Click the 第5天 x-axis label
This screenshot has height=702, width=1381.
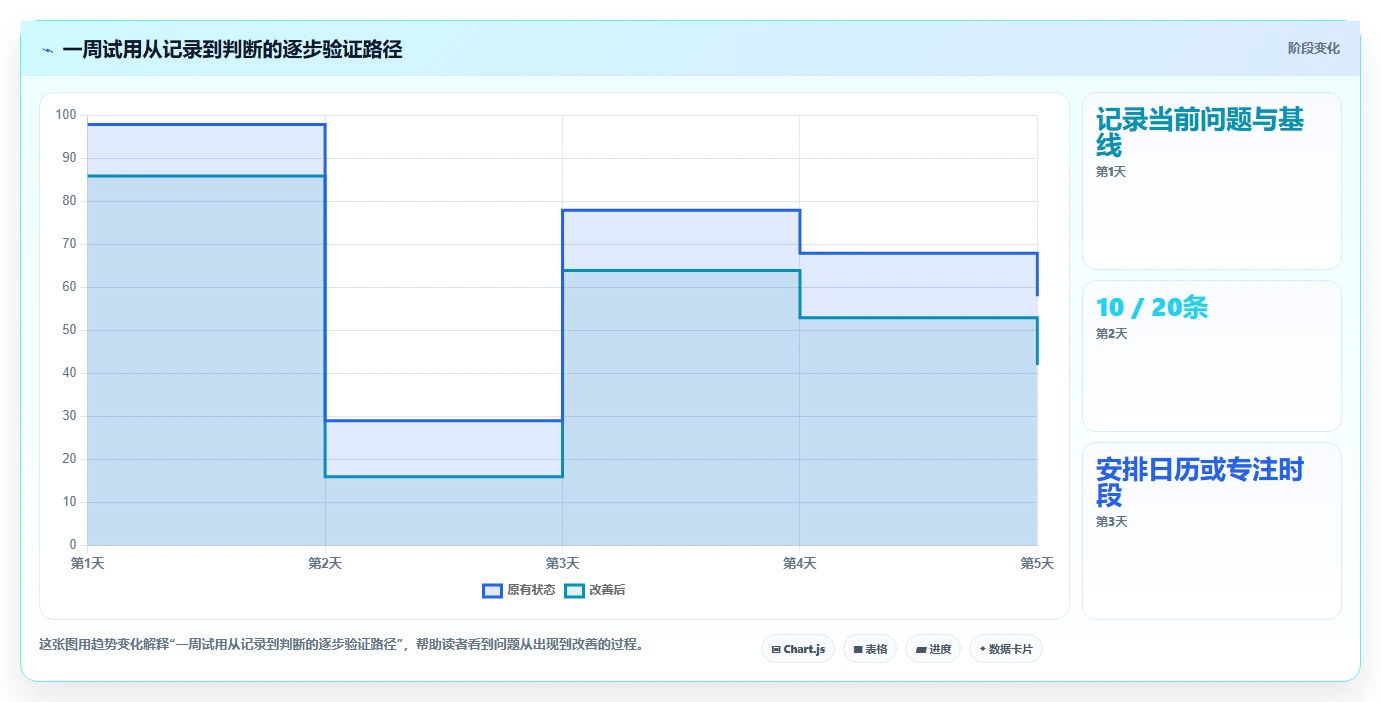[x=1037, y=564]
